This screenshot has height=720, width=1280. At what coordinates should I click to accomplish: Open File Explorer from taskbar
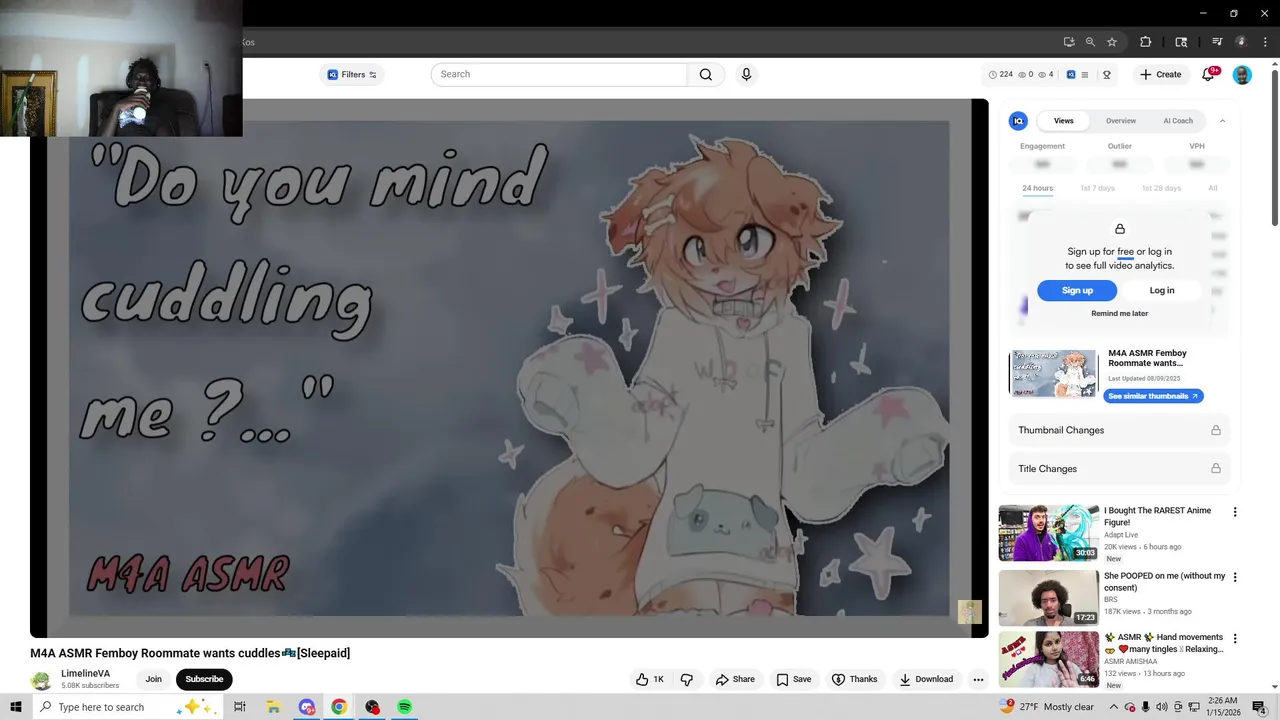[273, 707]
